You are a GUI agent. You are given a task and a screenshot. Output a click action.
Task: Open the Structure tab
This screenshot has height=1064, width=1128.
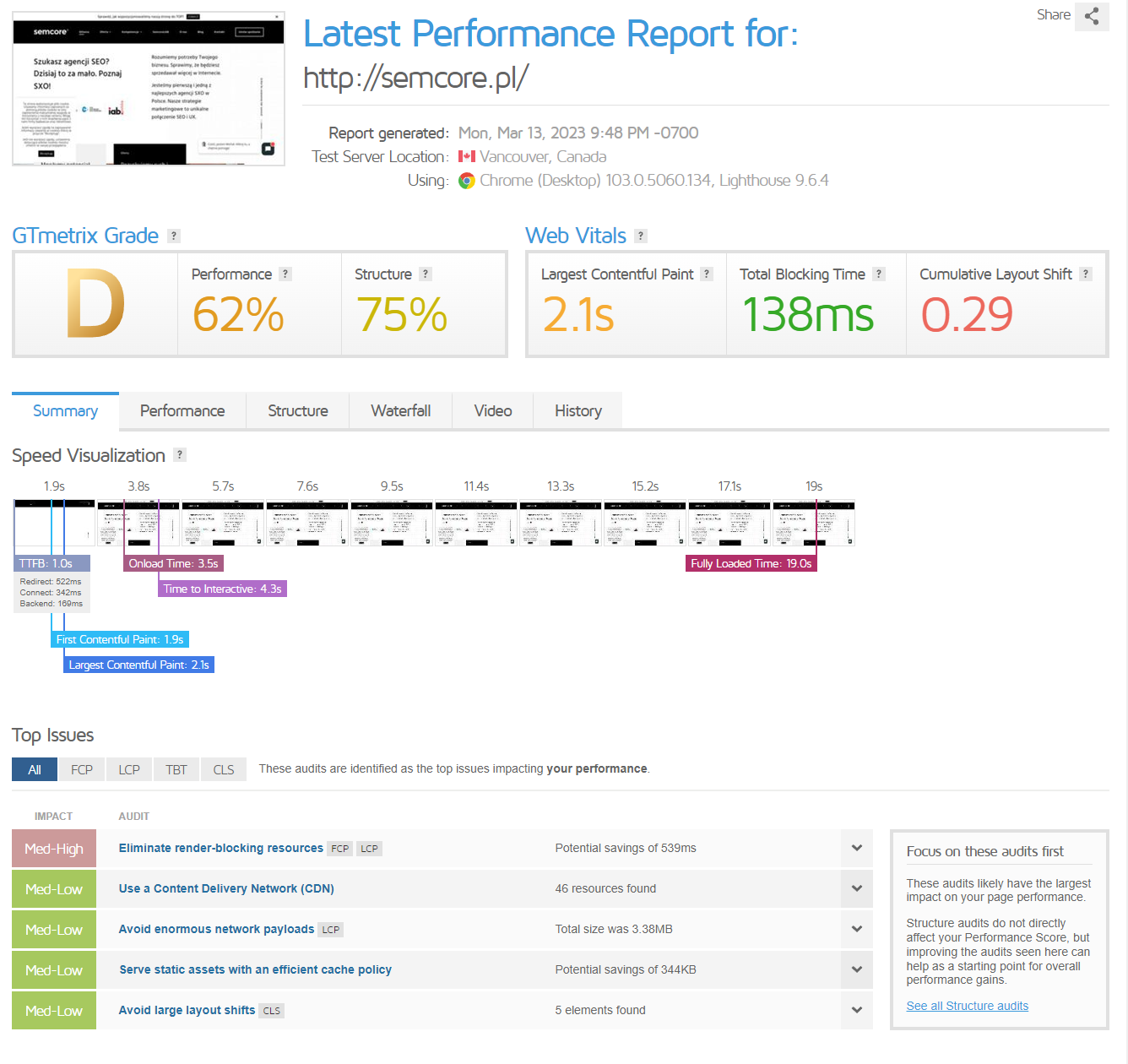[x=298, y=411]
